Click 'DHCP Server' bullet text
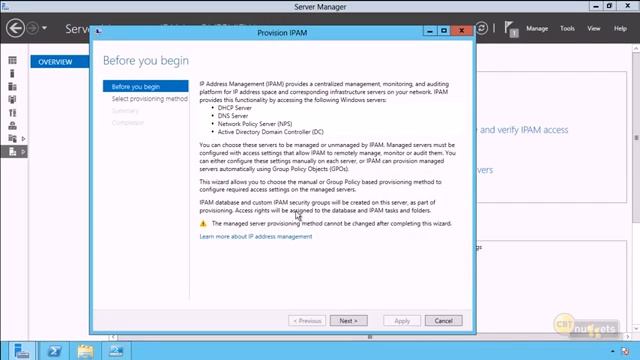This screenshot has height=360, width=640. point(235,108)
